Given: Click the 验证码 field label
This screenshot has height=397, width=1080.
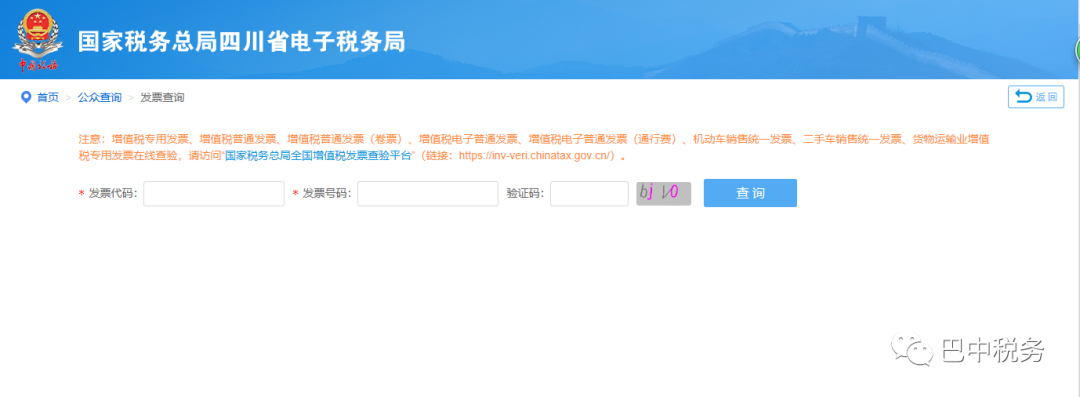Looking at the screenshot, I should [x=526, y=194].
